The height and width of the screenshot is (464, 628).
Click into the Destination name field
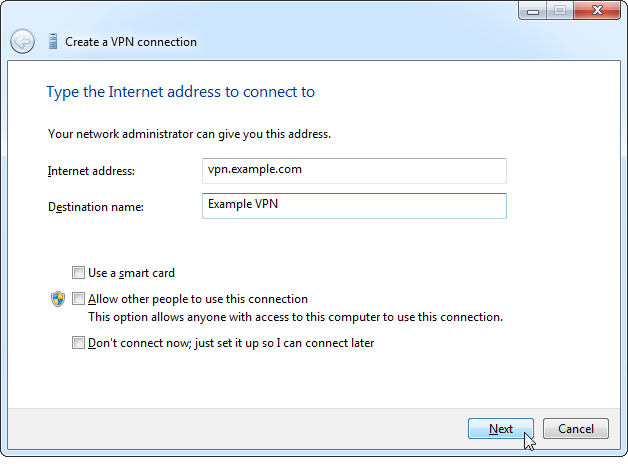354,205
